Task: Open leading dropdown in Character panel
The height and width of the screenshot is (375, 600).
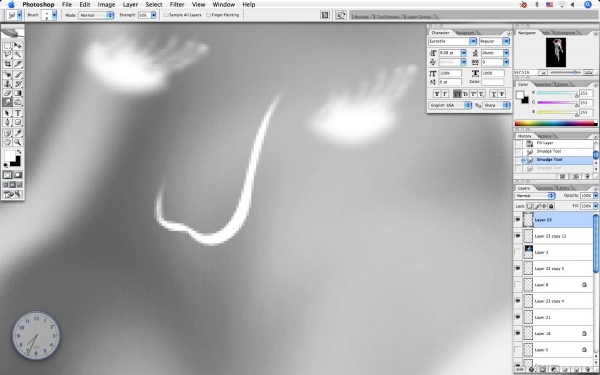Action: [506, 53]
